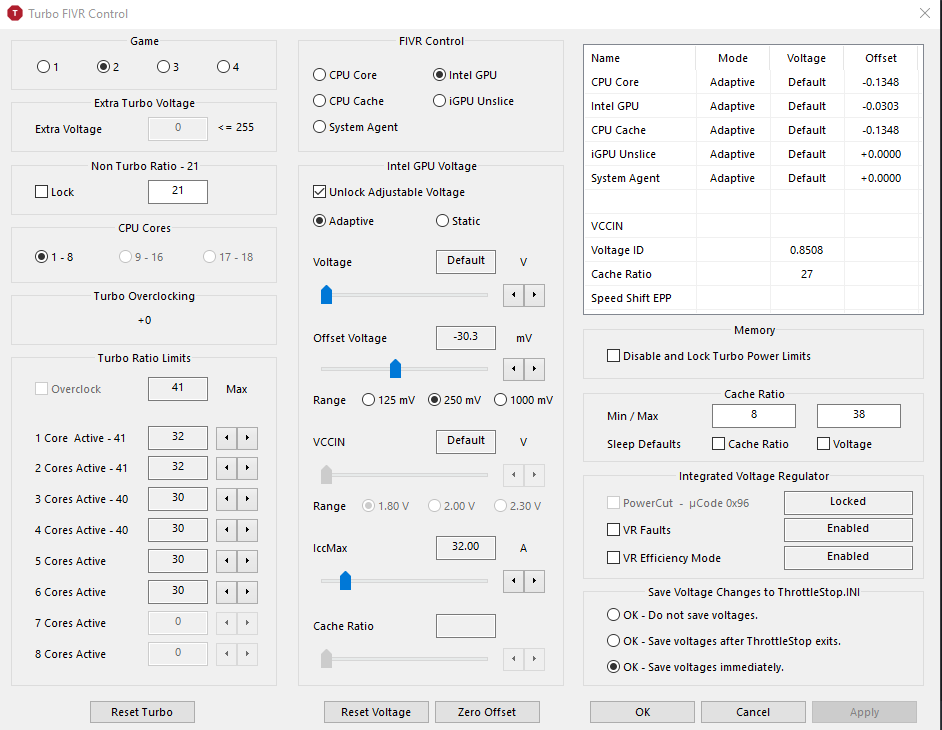The width and height of the screenshot is (942, 730).
Task: Click the Cancel button
Action: (753, 712)
